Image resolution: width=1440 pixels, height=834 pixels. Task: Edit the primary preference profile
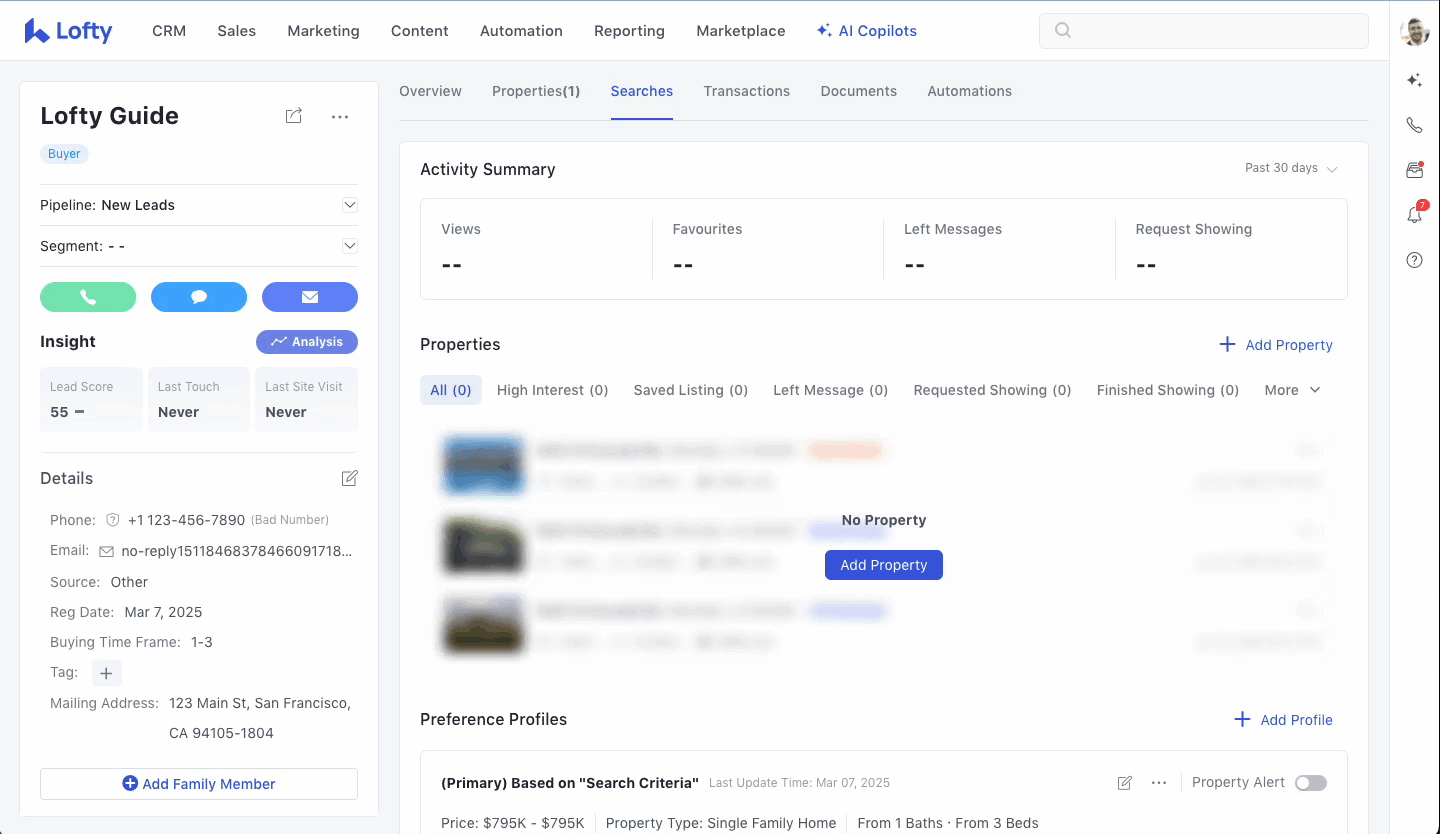1125,783
